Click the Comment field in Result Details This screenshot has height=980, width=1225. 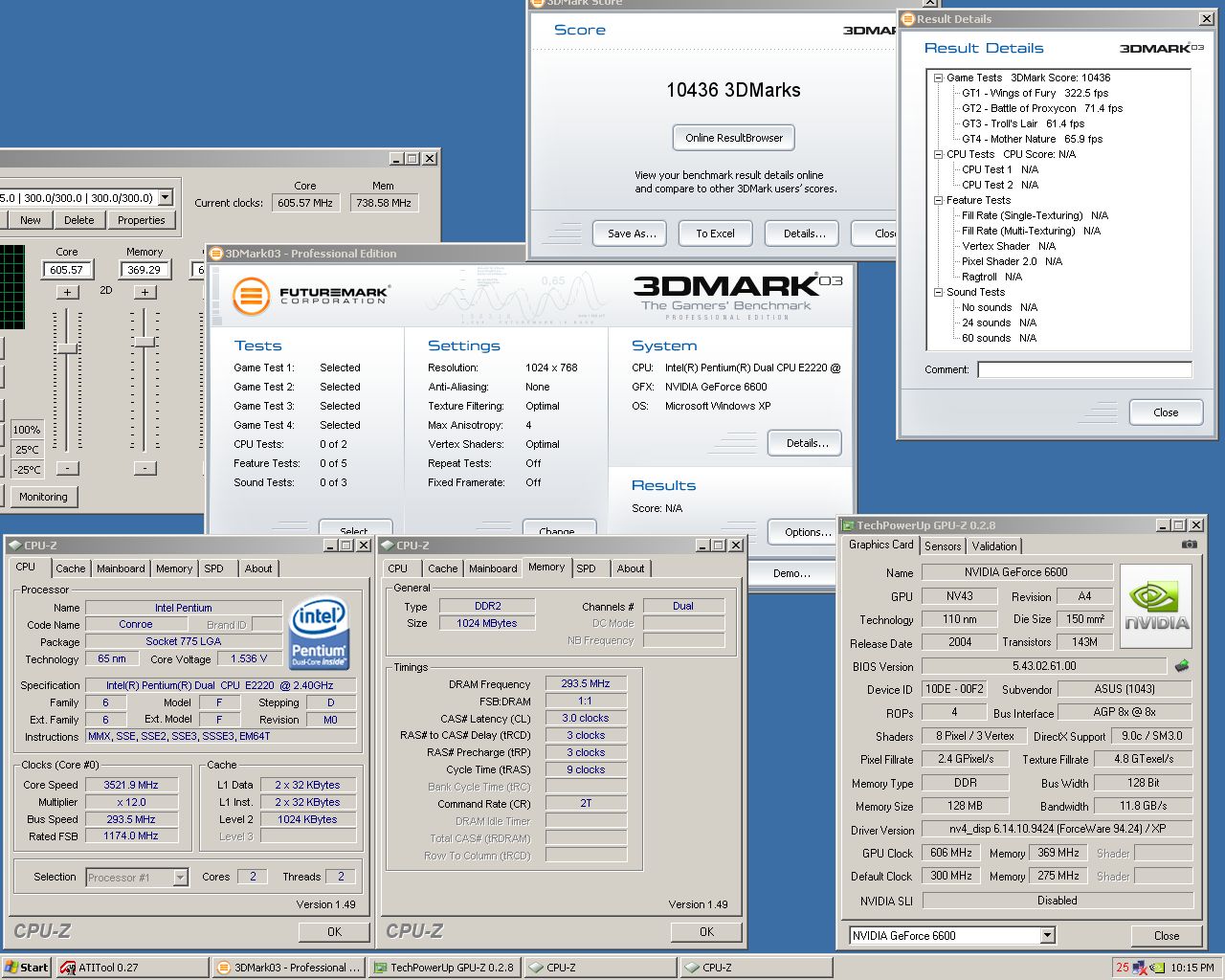(x=1084, y=369)
